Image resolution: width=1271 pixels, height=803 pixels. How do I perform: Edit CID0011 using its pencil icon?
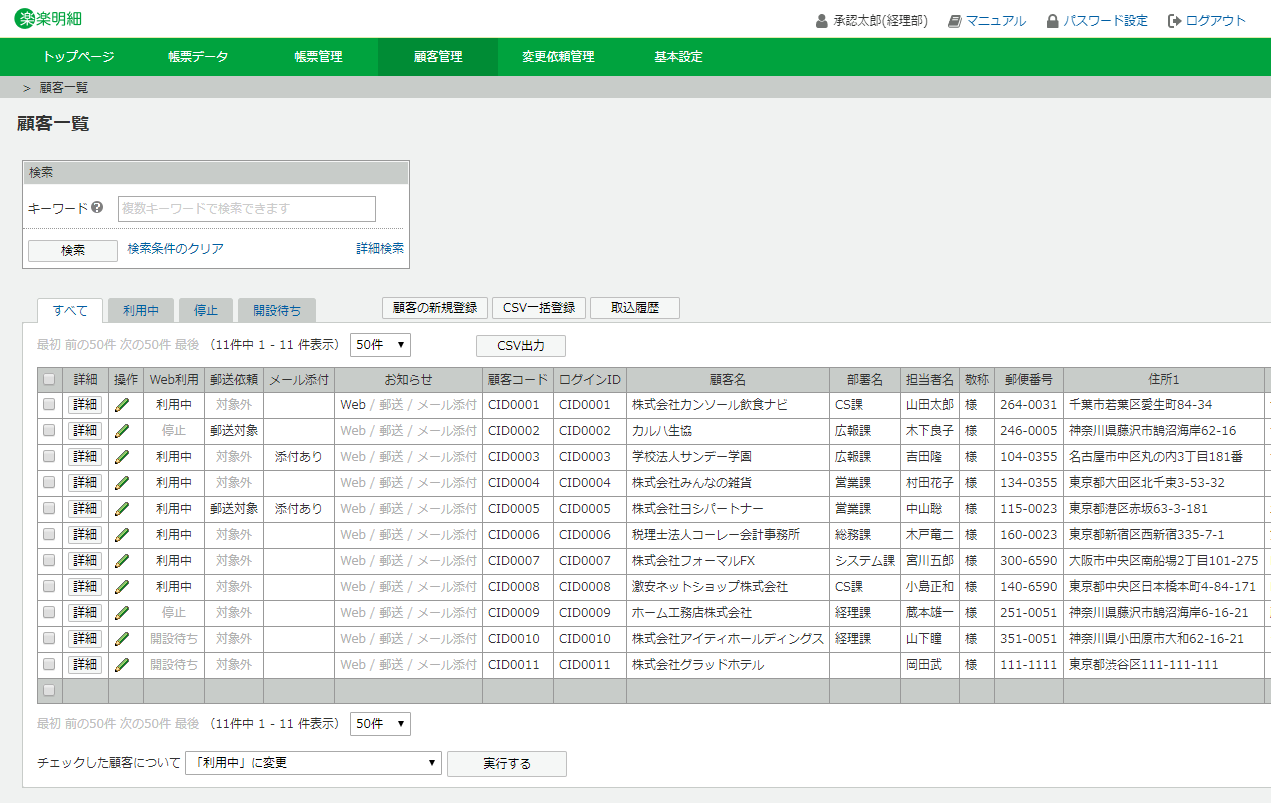[x=123, y=665]
